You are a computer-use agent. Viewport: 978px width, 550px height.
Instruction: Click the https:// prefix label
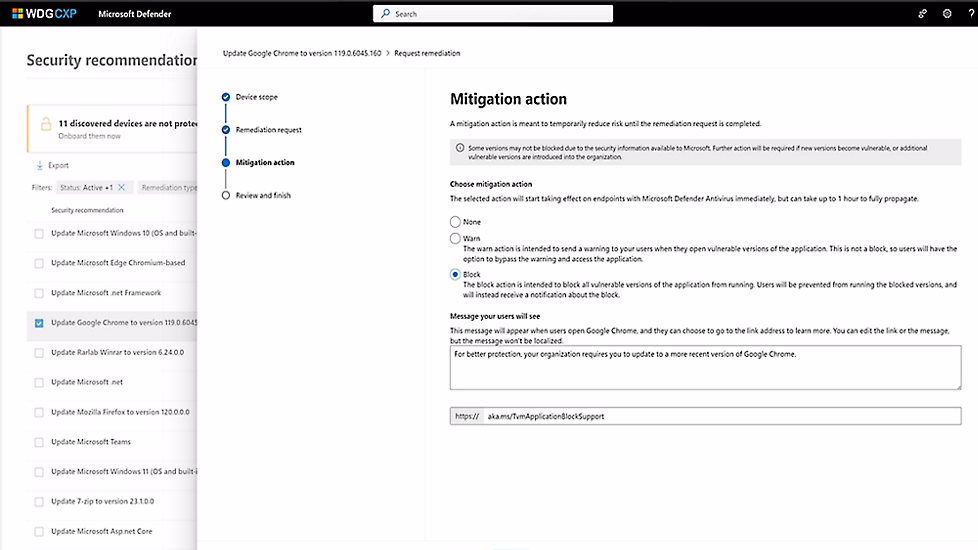[467, 416]
